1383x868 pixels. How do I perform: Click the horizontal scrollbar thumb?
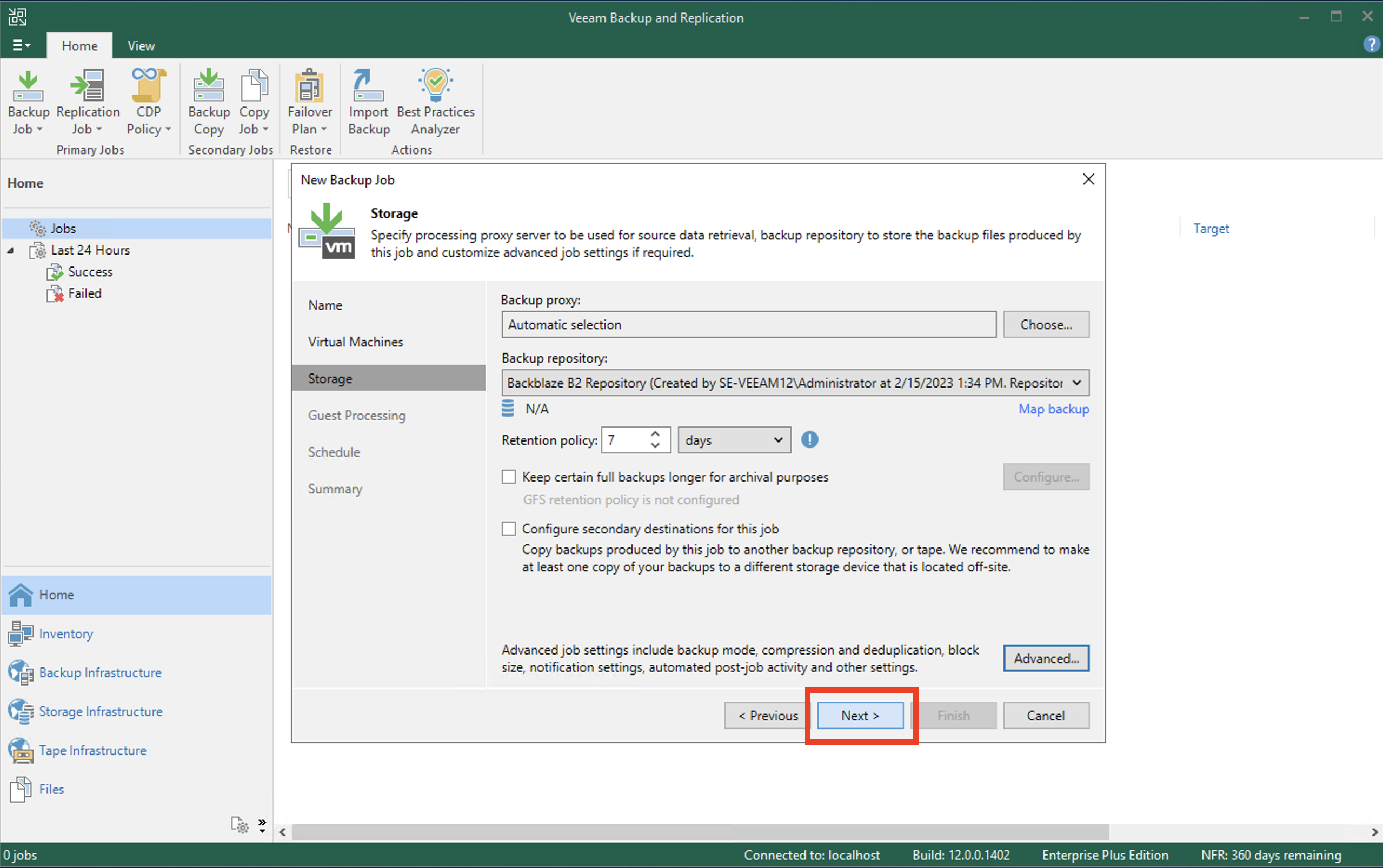click(x=700, y=832)
